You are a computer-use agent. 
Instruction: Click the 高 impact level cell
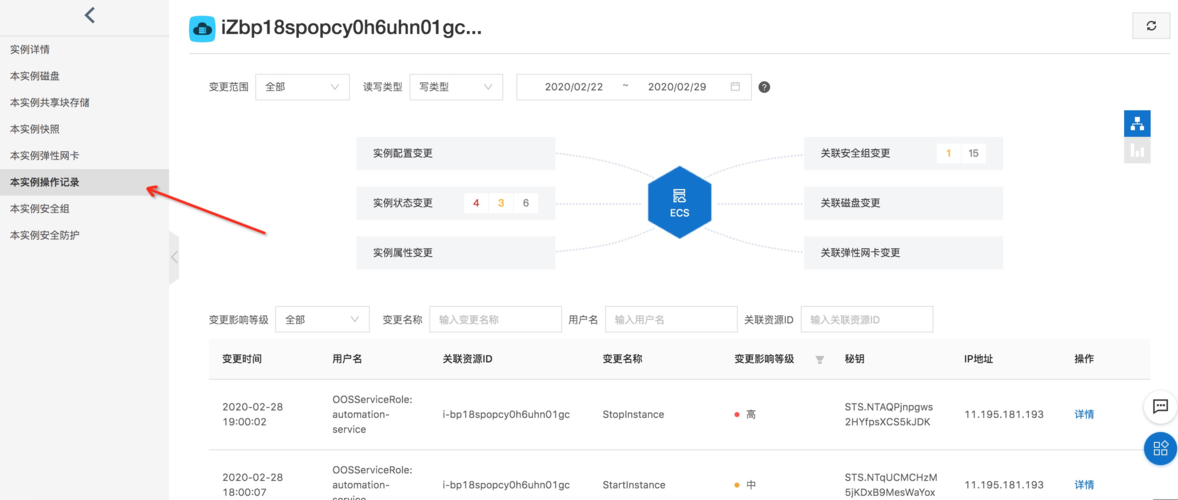pos(745,414)
